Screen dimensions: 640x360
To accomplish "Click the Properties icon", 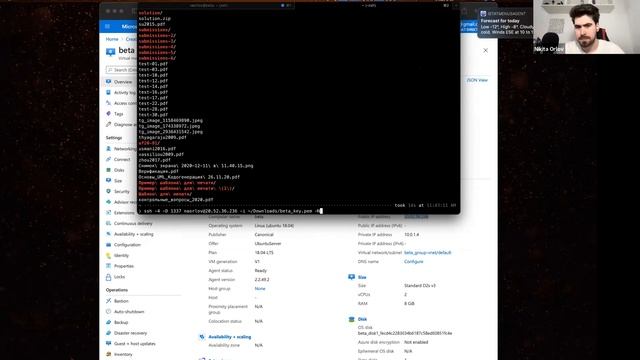I will [x=109, y=266].
